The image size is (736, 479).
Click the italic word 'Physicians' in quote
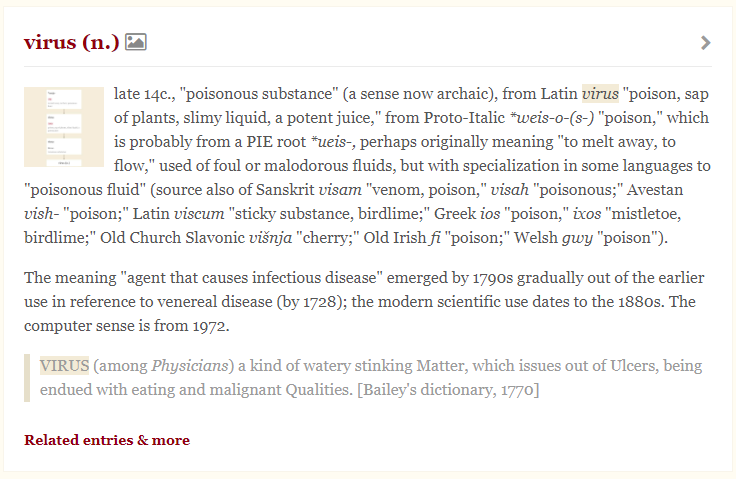point(190,366)
